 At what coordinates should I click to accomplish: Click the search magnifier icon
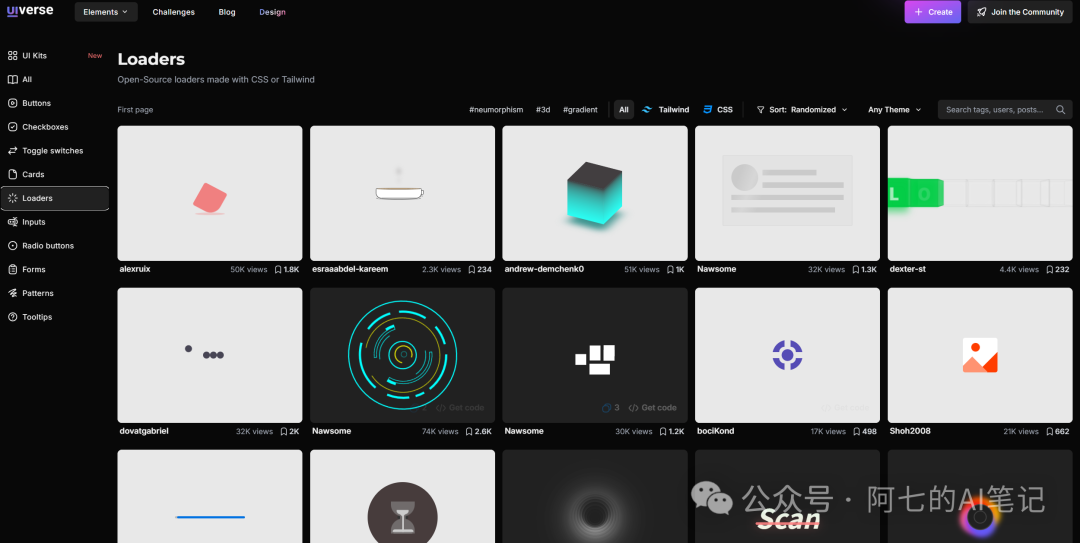tap(1061, 110)
